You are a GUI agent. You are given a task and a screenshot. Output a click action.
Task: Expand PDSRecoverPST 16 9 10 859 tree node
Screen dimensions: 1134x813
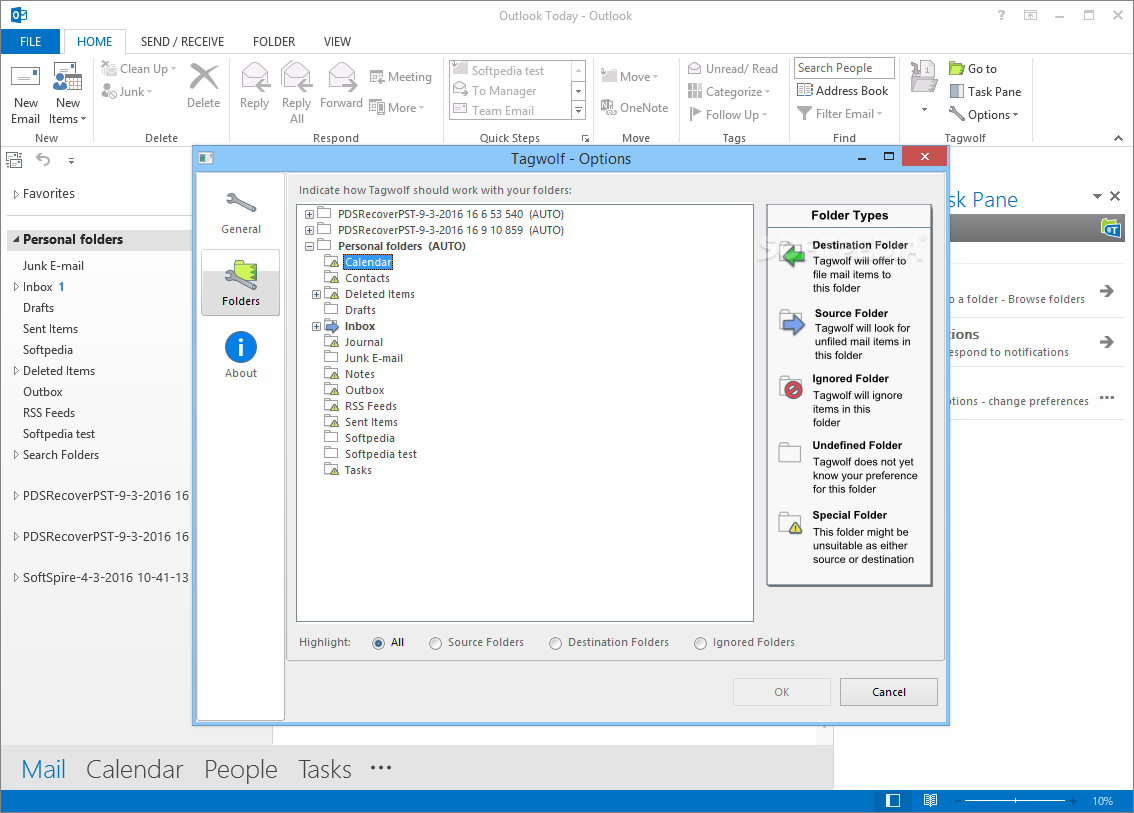[x=310, y=230]
